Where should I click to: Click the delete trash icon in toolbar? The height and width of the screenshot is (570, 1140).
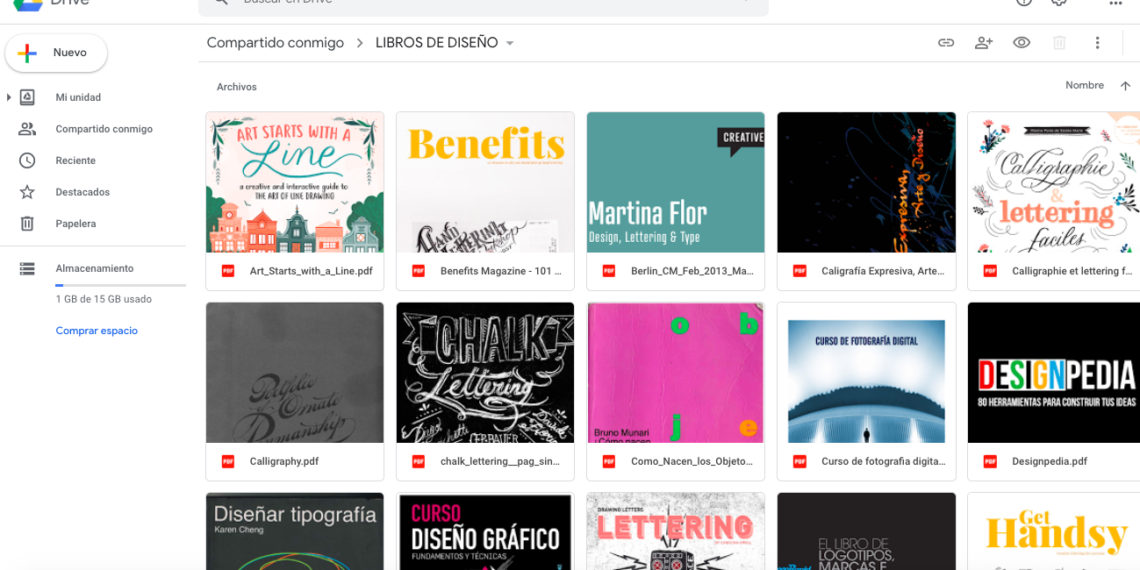[1059, 43]
